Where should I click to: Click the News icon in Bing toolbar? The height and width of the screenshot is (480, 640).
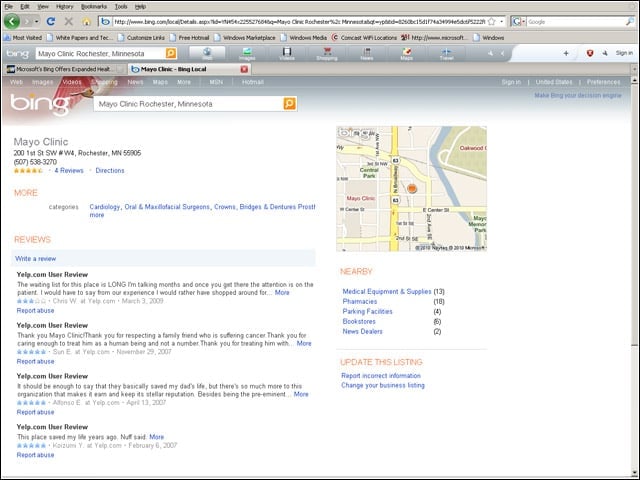[x=367, y=53]
